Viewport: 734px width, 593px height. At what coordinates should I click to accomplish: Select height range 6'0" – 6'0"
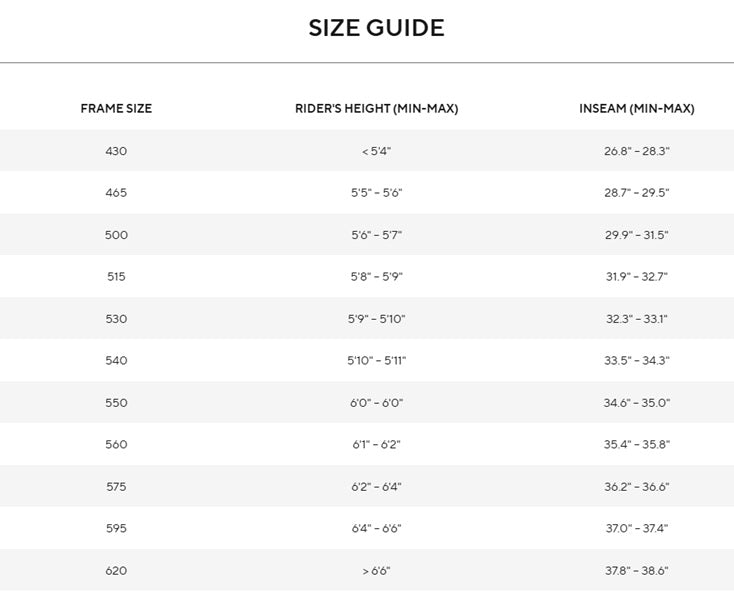[x=376, y=403]
